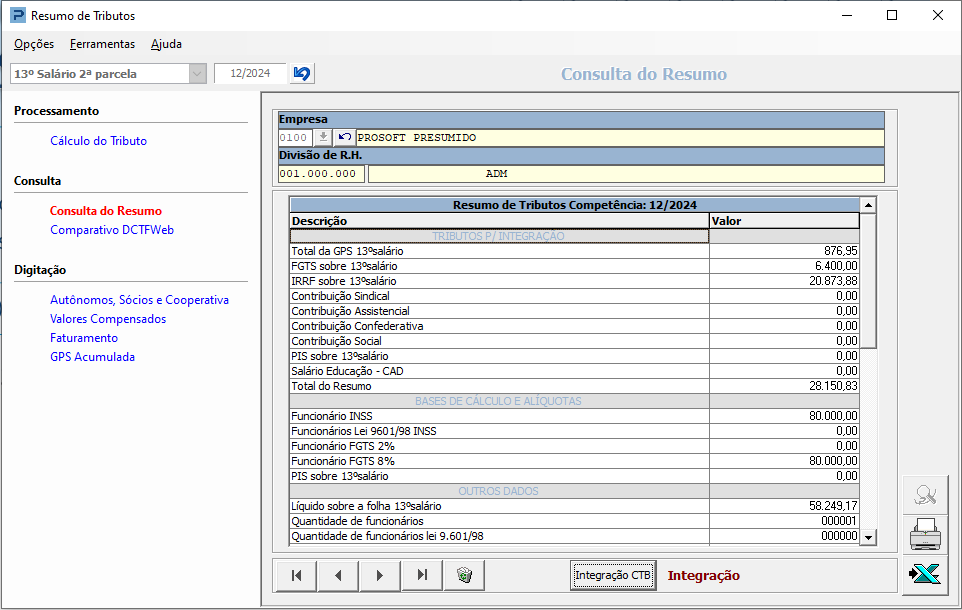Image resolution: width=962 pixels, height=610 pixels.
Task: Click the value 6.400,00
Action: pyautogui.click(x=836, y=266)
